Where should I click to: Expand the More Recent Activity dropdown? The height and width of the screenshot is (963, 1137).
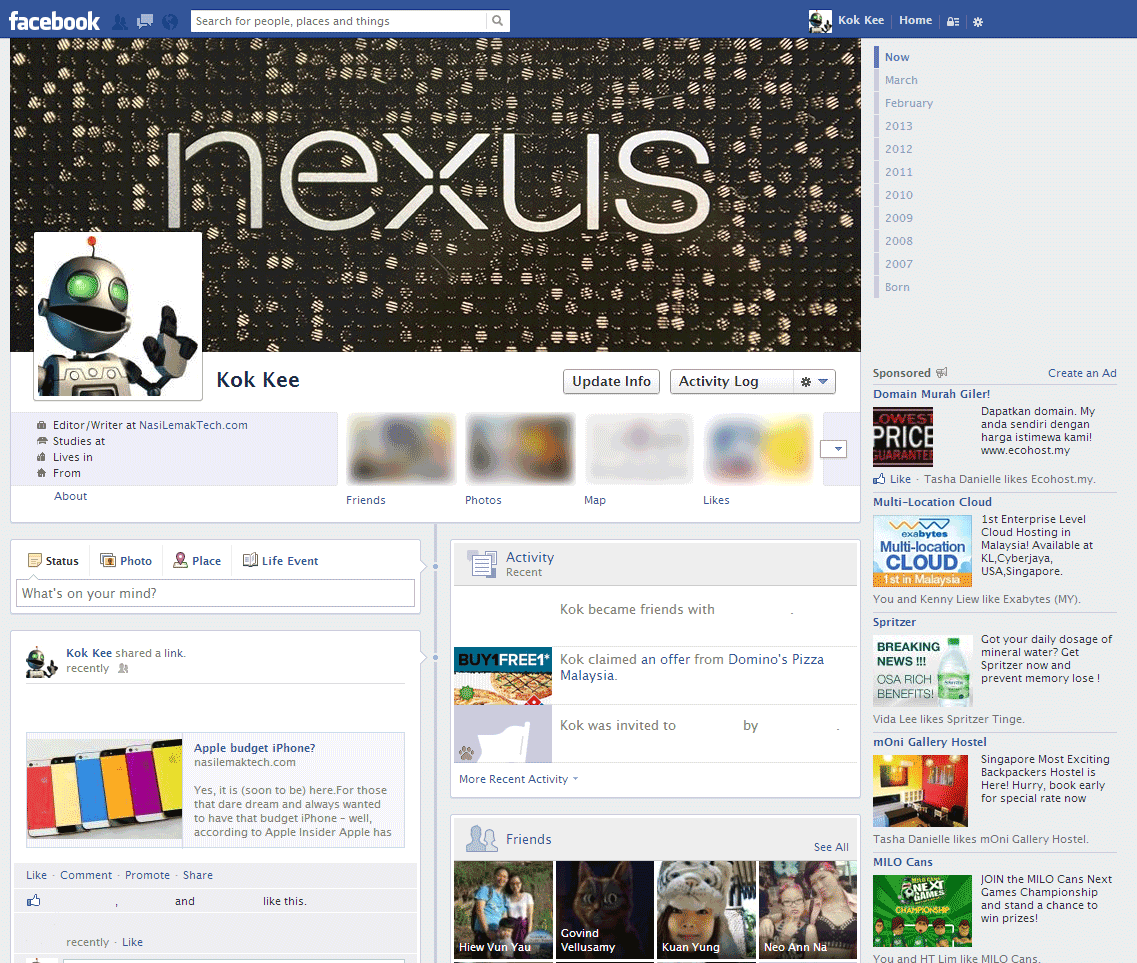pos(517,778)
